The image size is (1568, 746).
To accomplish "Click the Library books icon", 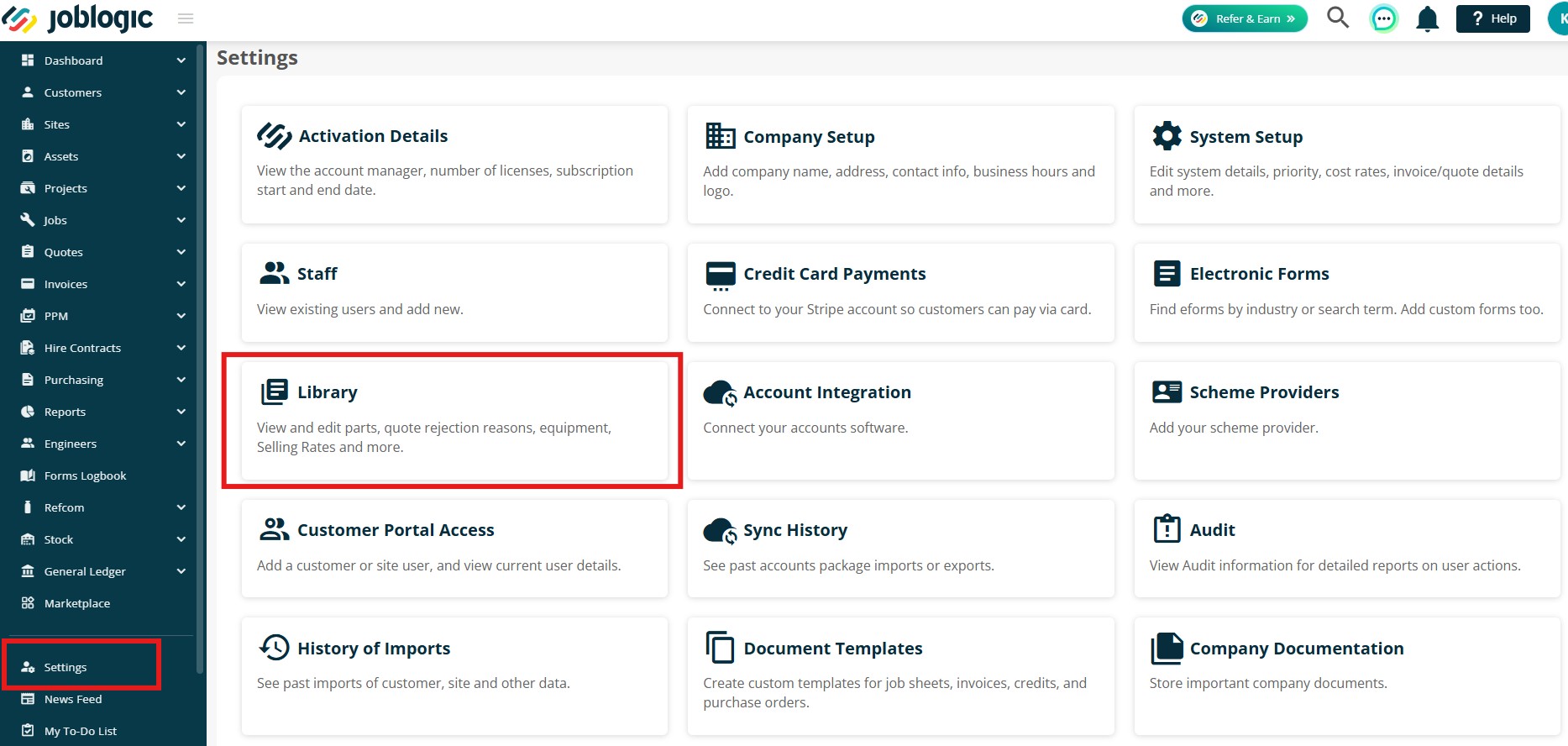I will click(x=274, y=392).
